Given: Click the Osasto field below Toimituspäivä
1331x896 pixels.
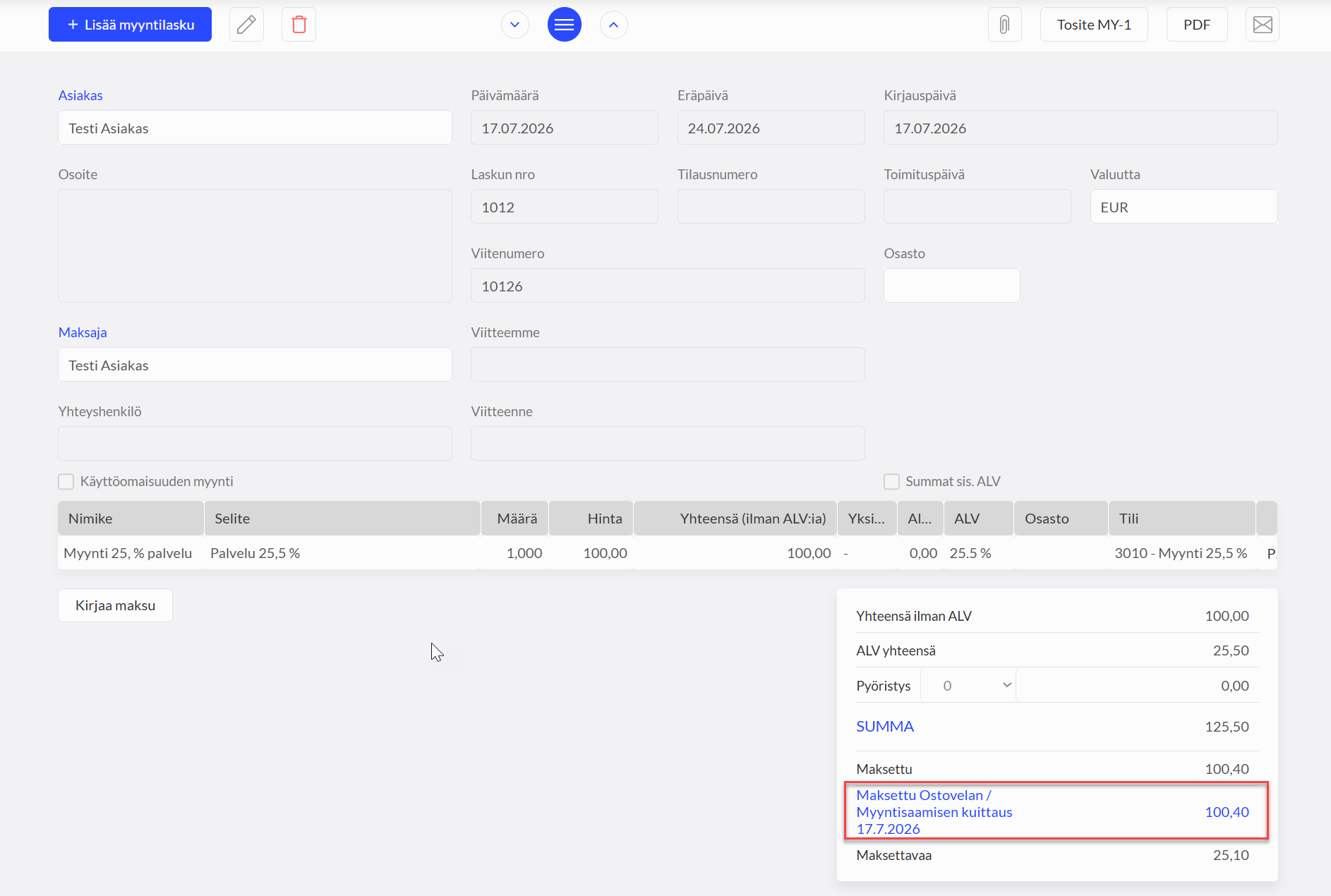Looking at the screenshot, I should (951, 286).
